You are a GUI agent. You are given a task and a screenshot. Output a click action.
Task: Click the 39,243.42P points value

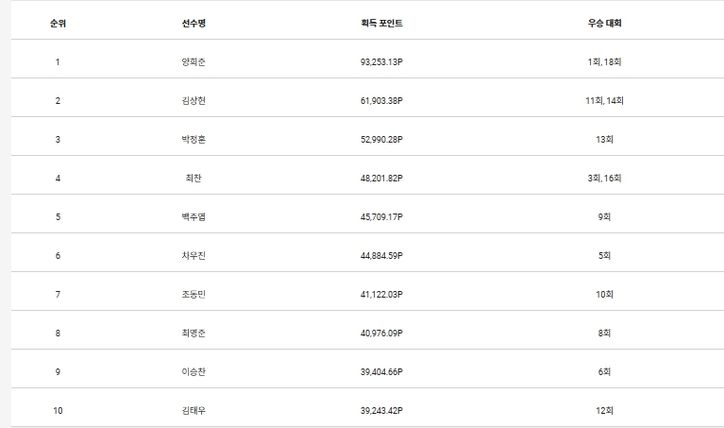(382, 410)
